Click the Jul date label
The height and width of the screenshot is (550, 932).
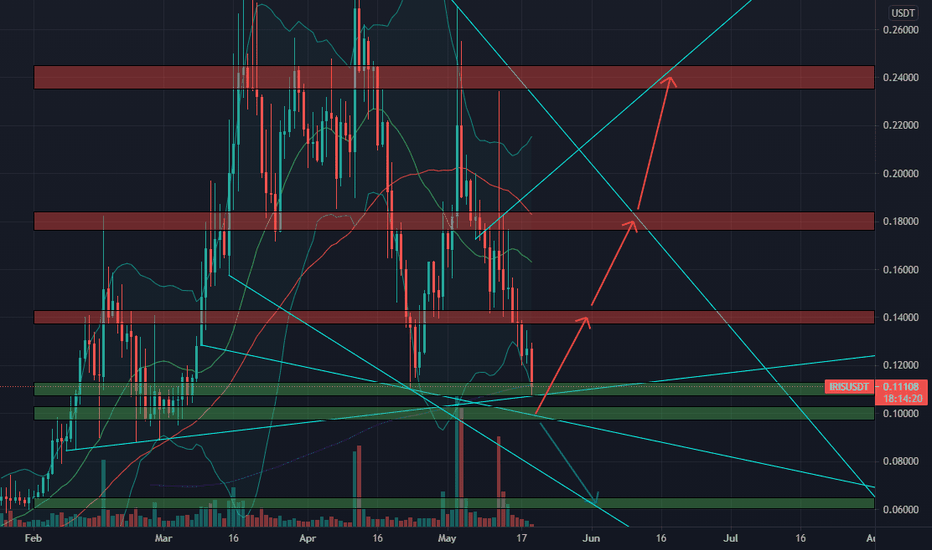pyautogui.click(x=731, y=538)
